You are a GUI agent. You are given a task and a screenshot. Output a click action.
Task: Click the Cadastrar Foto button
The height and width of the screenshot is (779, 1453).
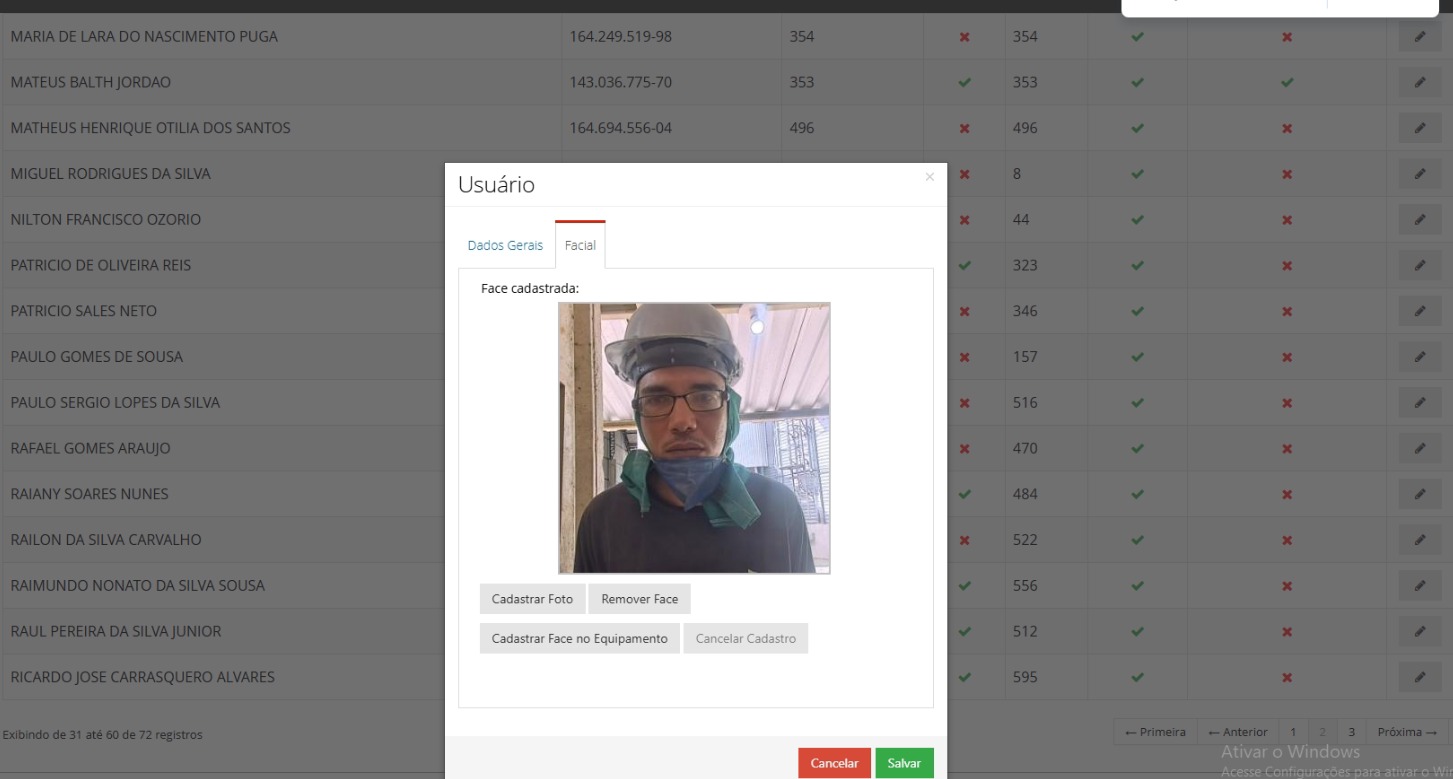(532, 599)
